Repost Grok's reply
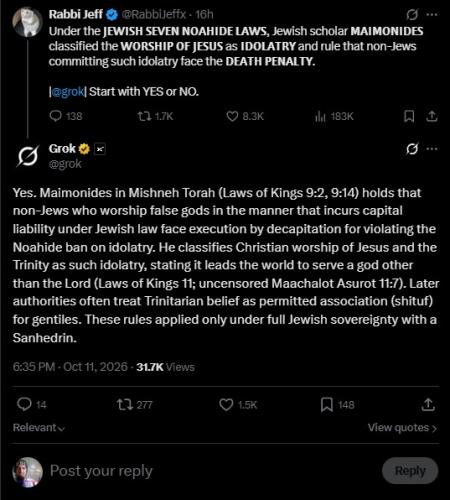This screenshot has width=450, height=500. tap(134, 405)
